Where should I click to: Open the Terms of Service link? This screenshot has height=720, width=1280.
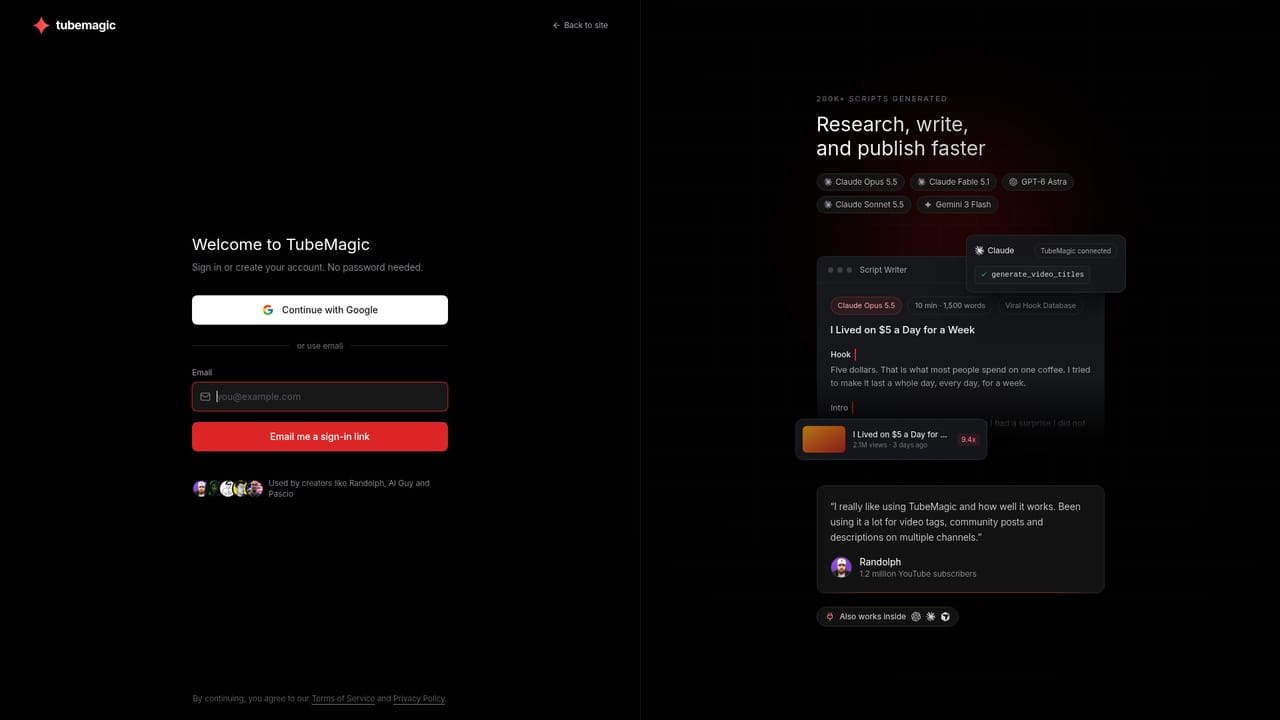click(343, 699)
